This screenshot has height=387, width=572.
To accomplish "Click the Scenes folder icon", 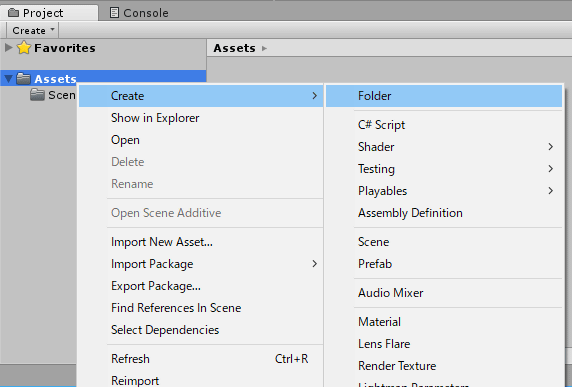I will [x=37, y=95].
